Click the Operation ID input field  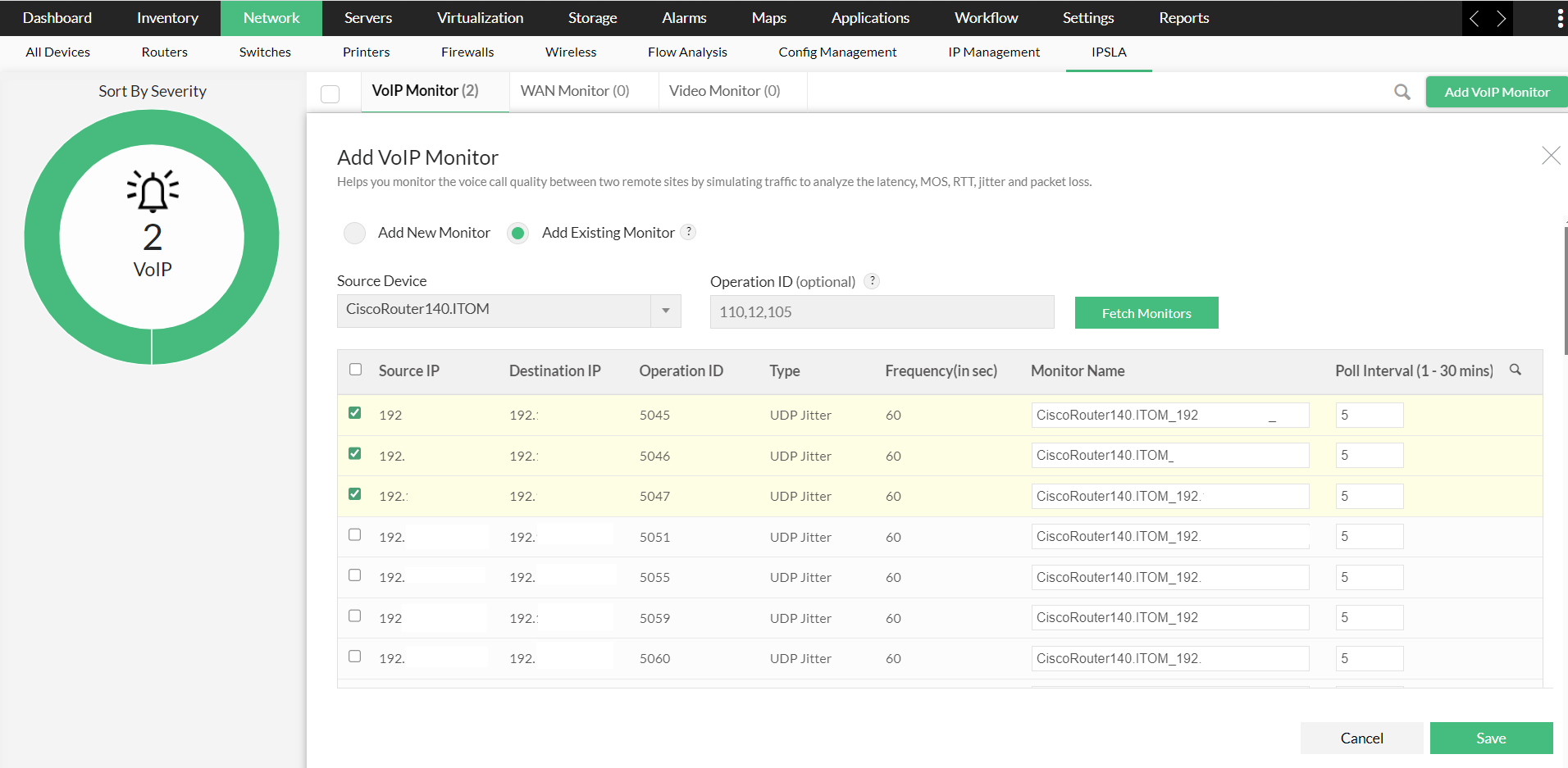pyautogui.click(x=882, y=312)
